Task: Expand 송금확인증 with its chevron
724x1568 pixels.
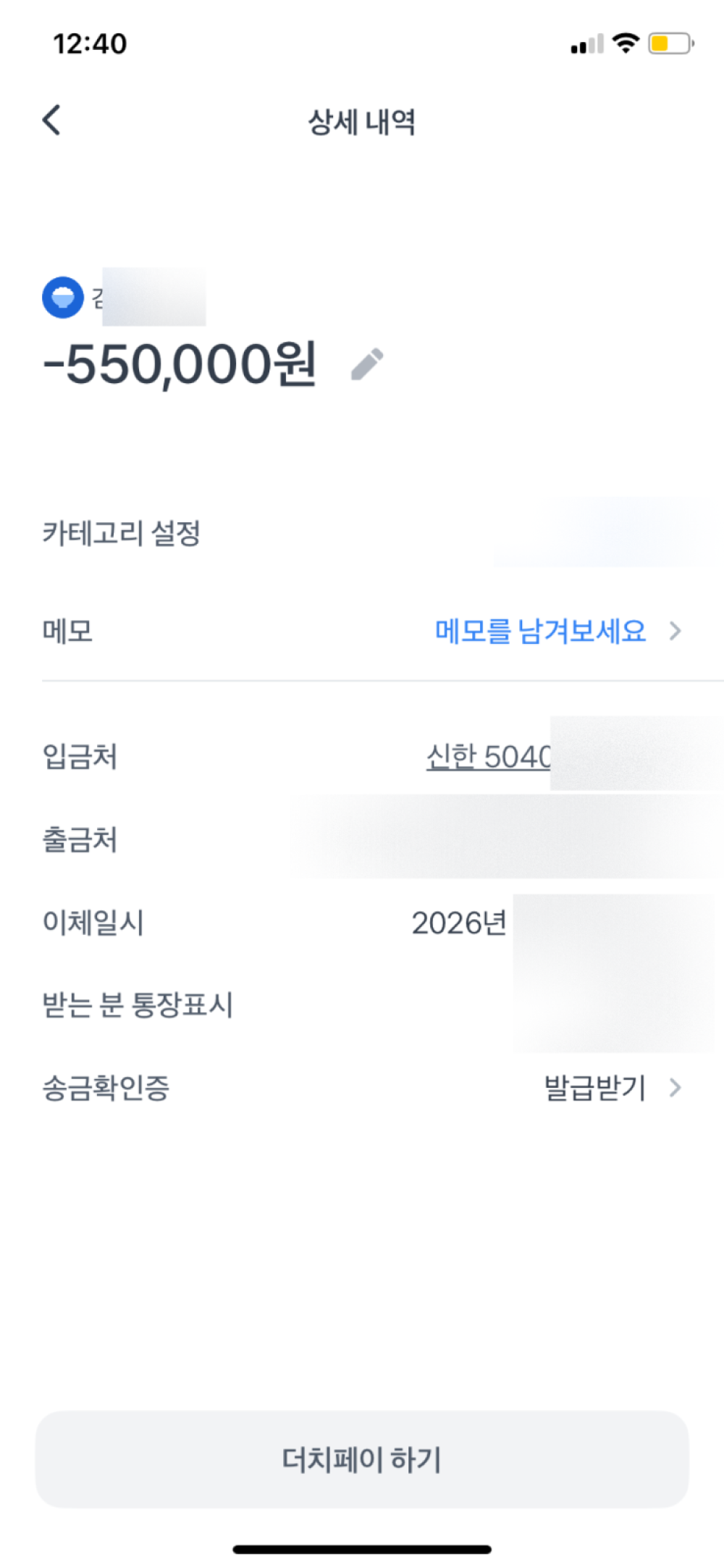Action: 675,1088
